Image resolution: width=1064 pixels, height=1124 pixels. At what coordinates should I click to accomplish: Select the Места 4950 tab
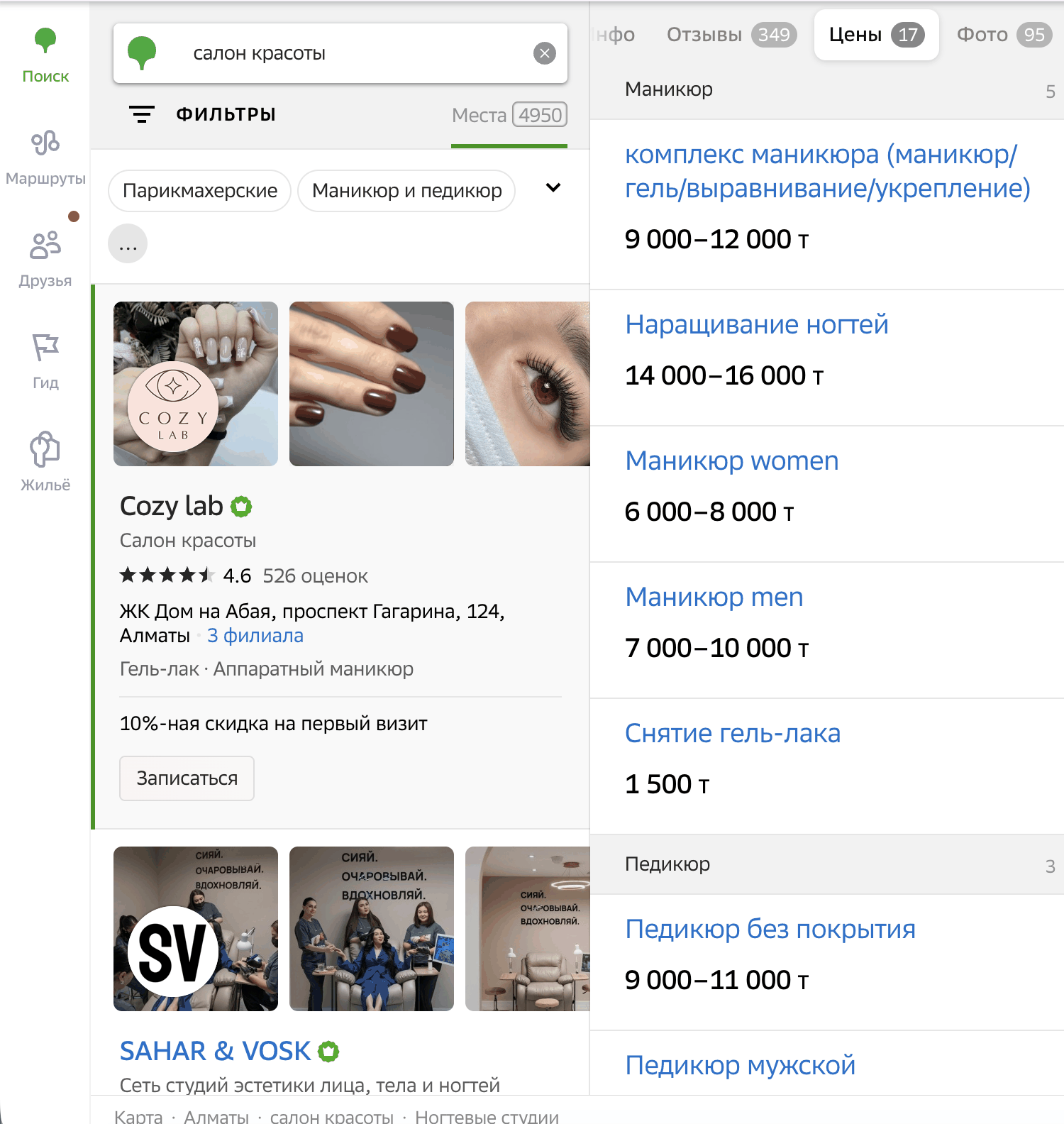[x=509, y=115]
